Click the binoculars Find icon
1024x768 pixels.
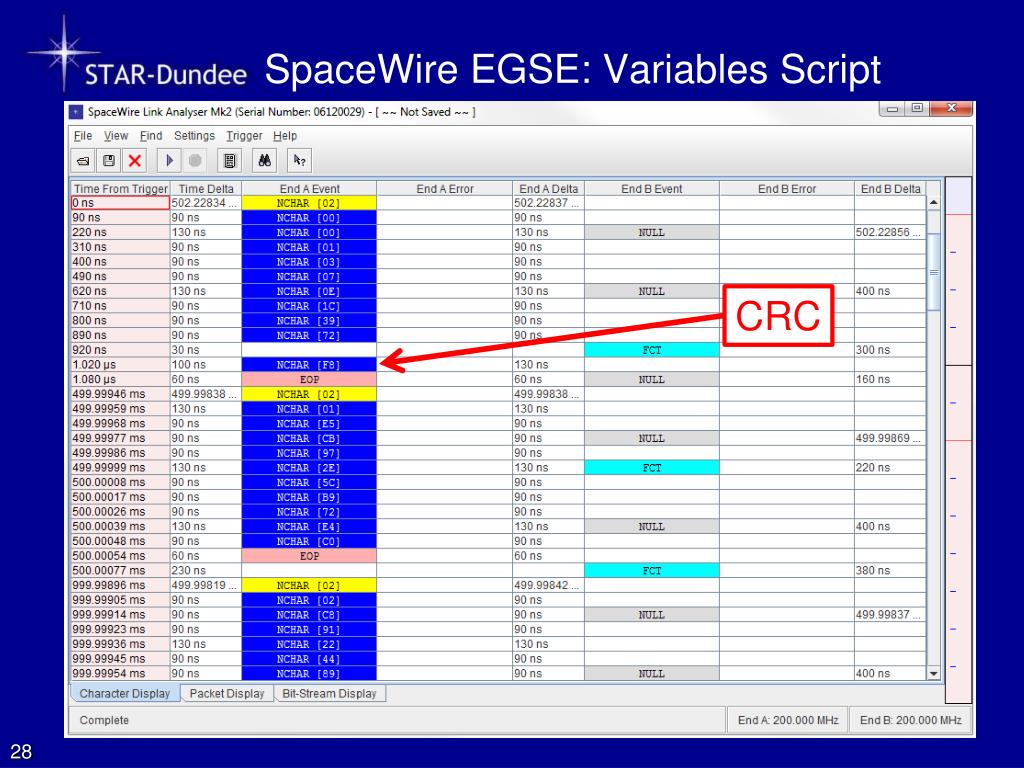click(264, 161)
